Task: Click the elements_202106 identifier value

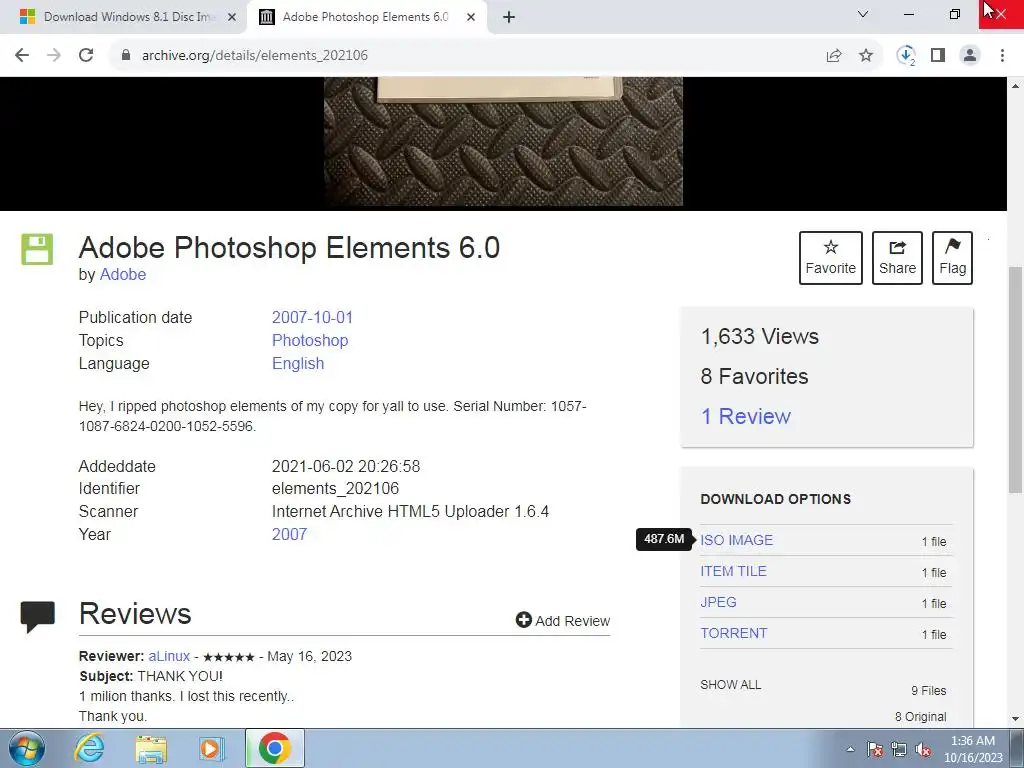Action: (335, 488)
